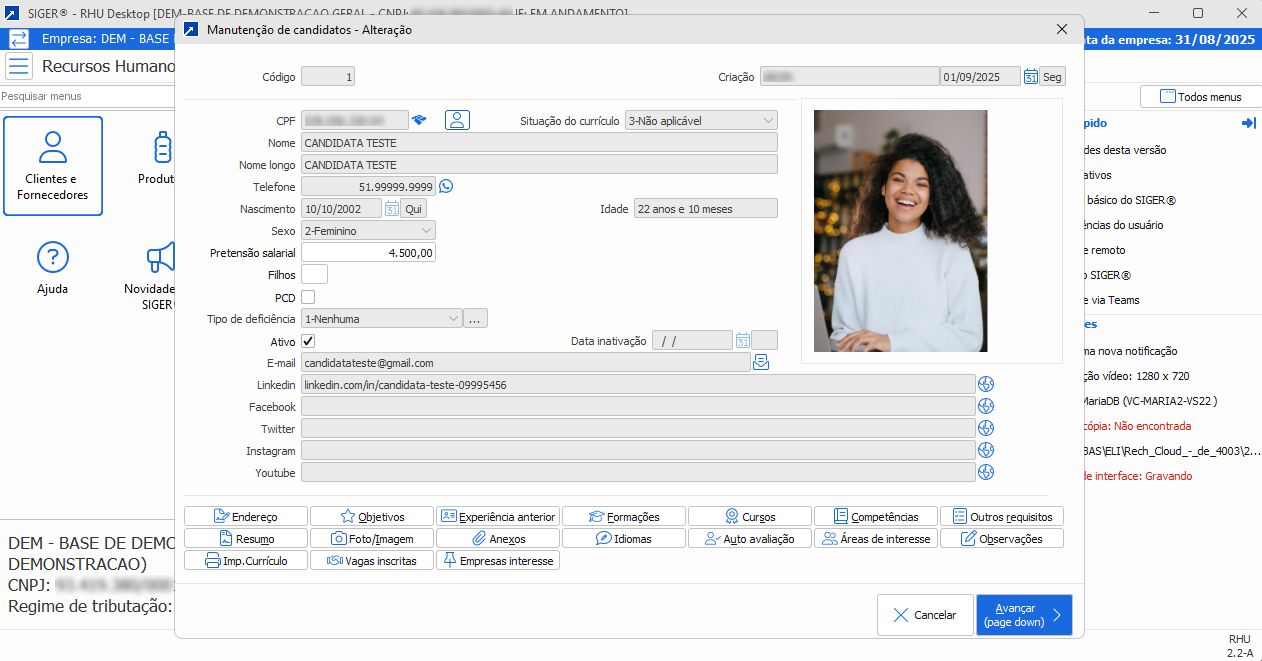Open the Linkedin link globe icon
This screenshot has height=661, width=1262.
tap(986, 384)
